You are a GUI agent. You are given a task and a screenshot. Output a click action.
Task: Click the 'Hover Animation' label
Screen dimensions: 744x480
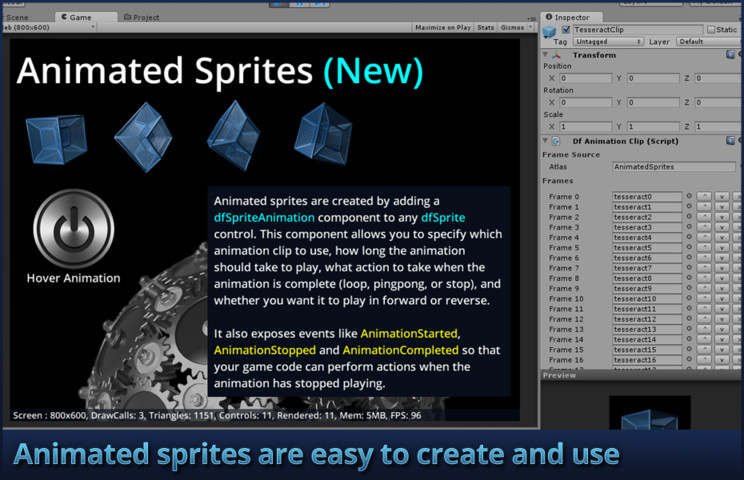pyautogui.click(x=74, y=278)
